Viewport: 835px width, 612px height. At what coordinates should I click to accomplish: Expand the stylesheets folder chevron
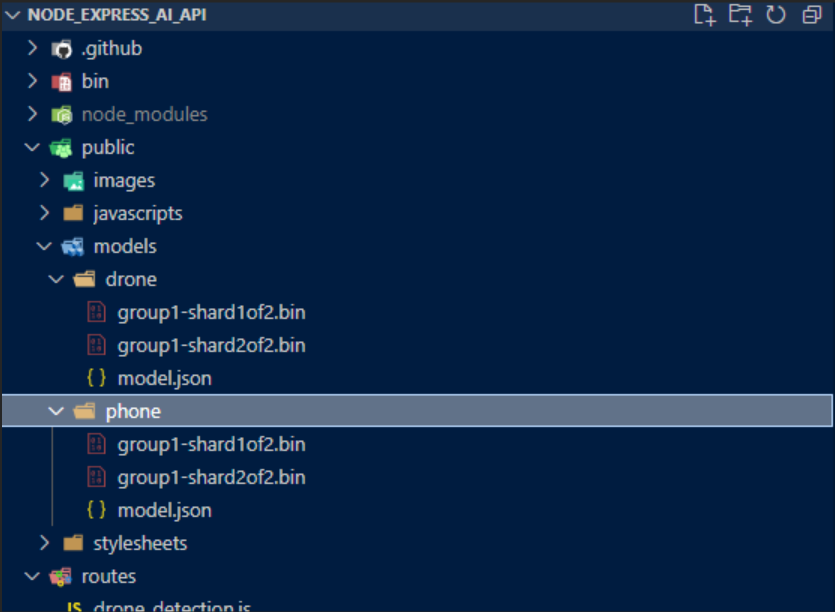[45, 543]
